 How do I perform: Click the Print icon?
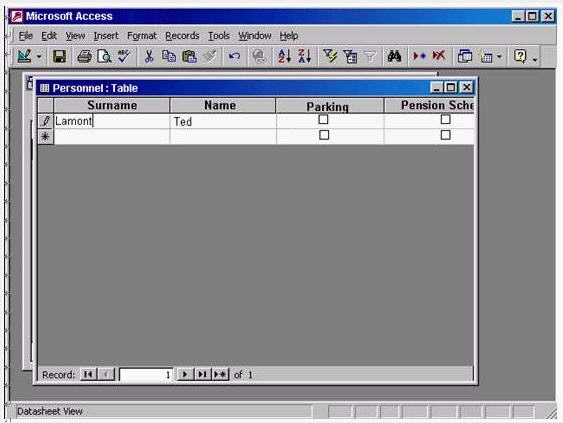[x=84, y=56]
